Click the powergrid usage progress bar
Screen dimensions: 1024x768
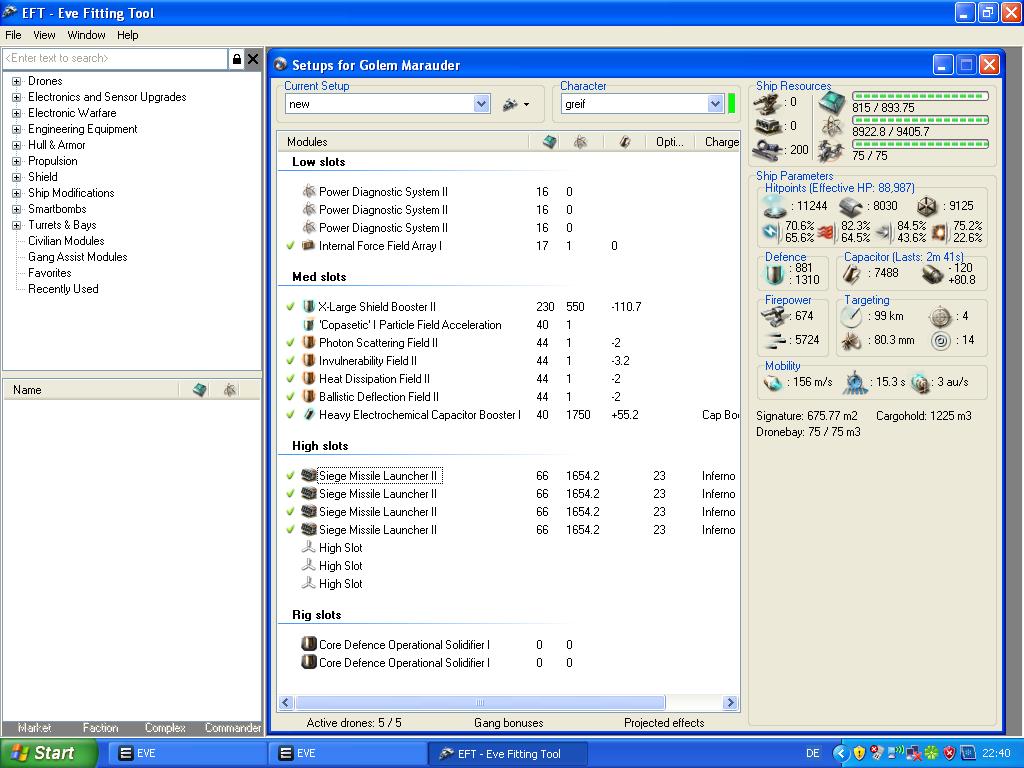pos(920,120)
